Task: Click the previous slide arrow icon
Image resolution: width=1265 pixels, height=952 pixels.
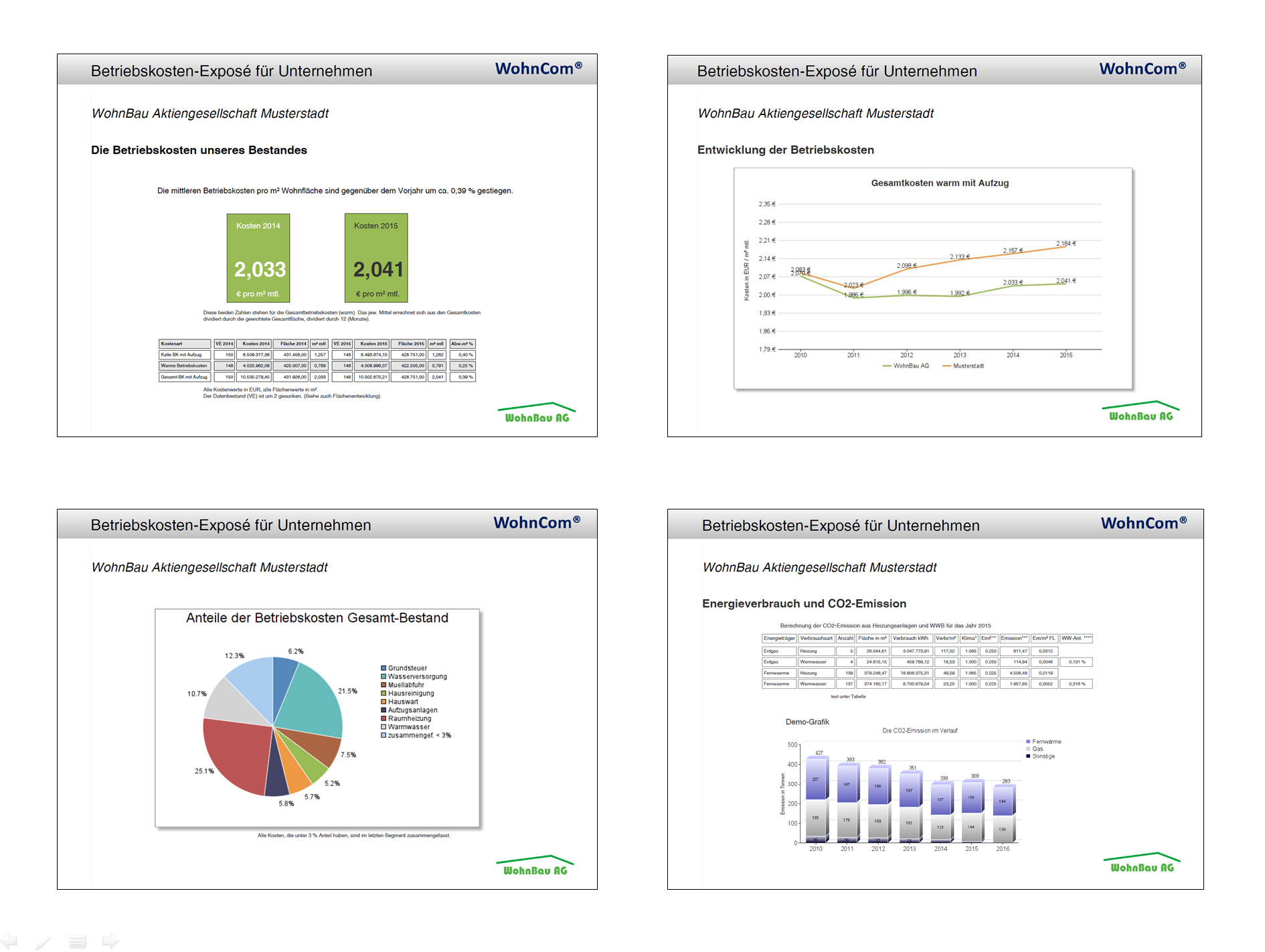Action: 9,941
